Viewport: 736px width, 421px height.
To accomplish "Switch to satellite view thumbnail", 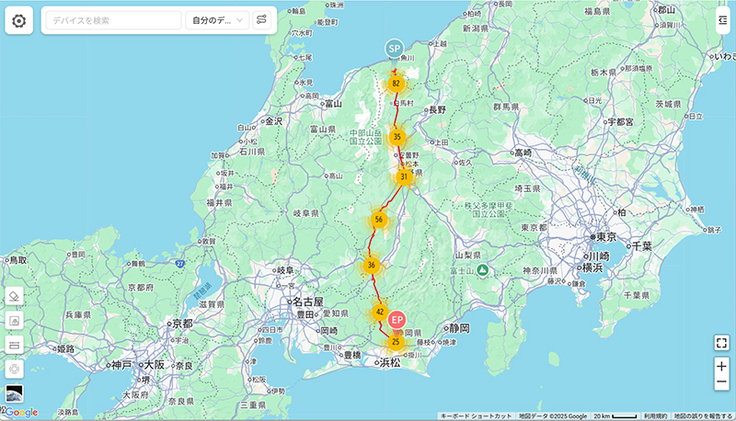I will (14, 393).
